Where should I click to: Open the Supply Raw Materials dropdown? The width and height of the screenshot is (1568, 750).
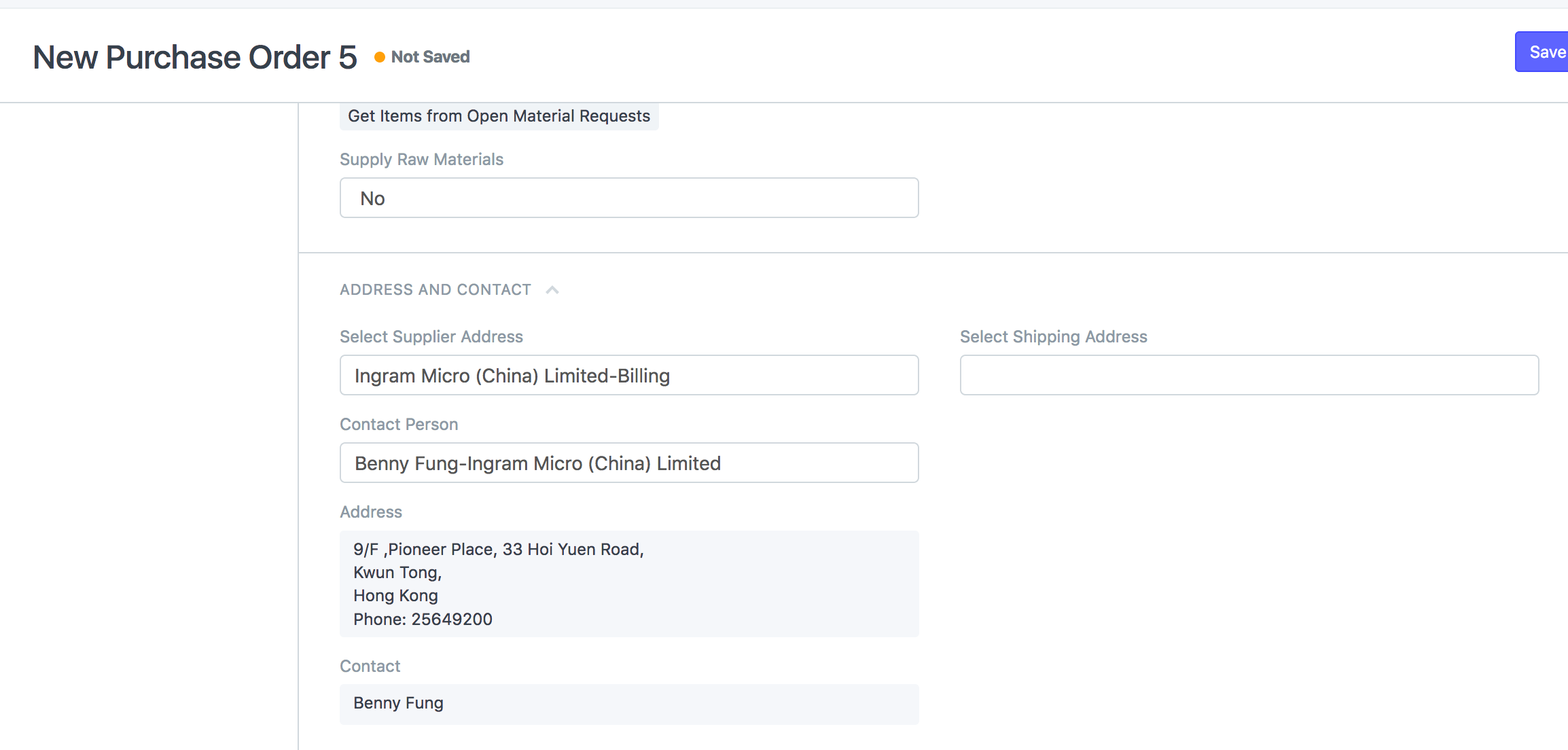(628, 198)
